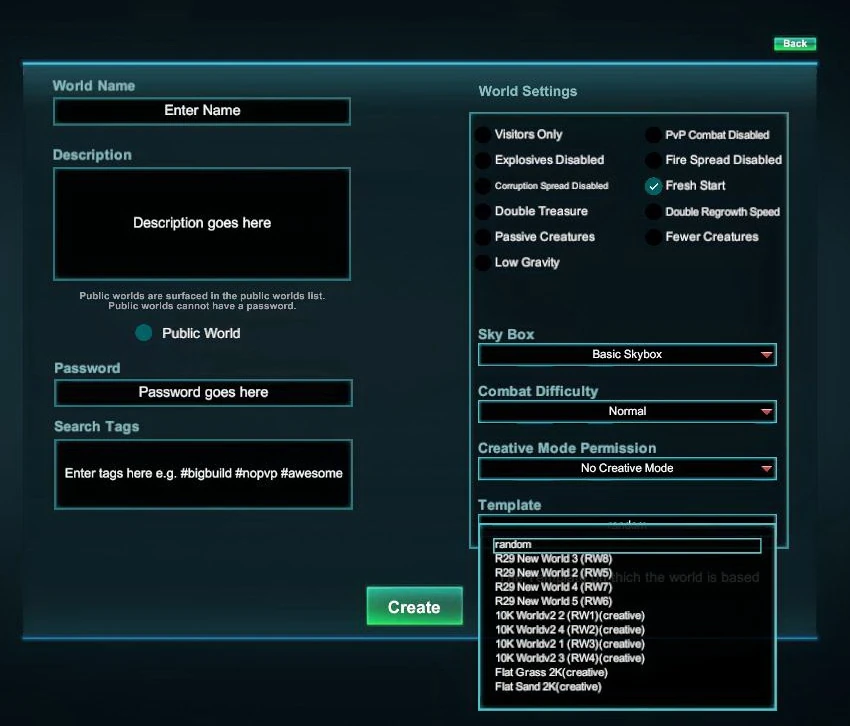Click the Password input field

pyautogui.click(x=203, y=393)
